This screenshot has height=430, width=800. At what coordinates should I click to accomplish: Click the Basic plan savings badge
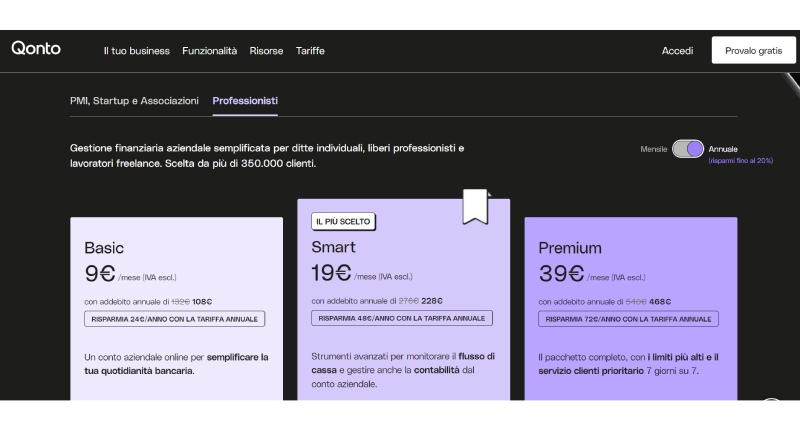click(174, 319)
